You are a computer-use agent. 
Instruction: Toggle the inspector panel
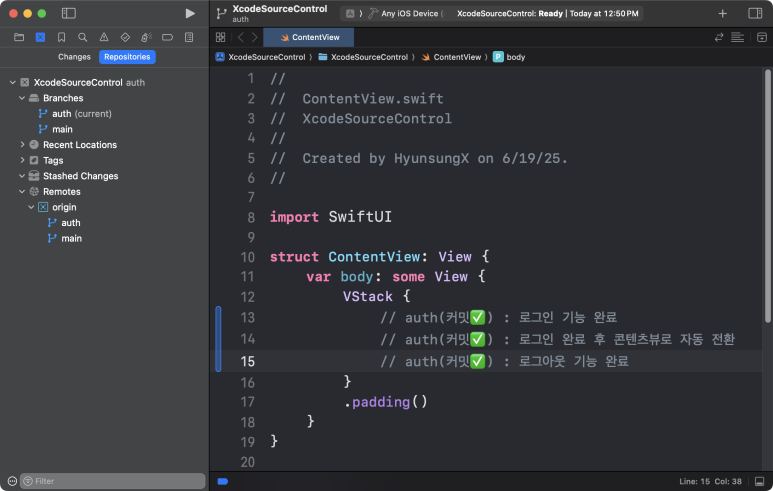point(755,13)
